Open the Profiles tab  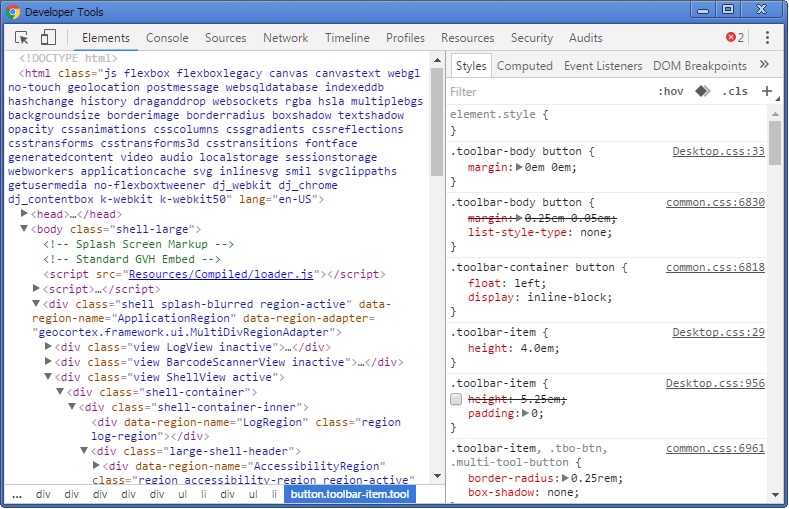pos(405,38)
